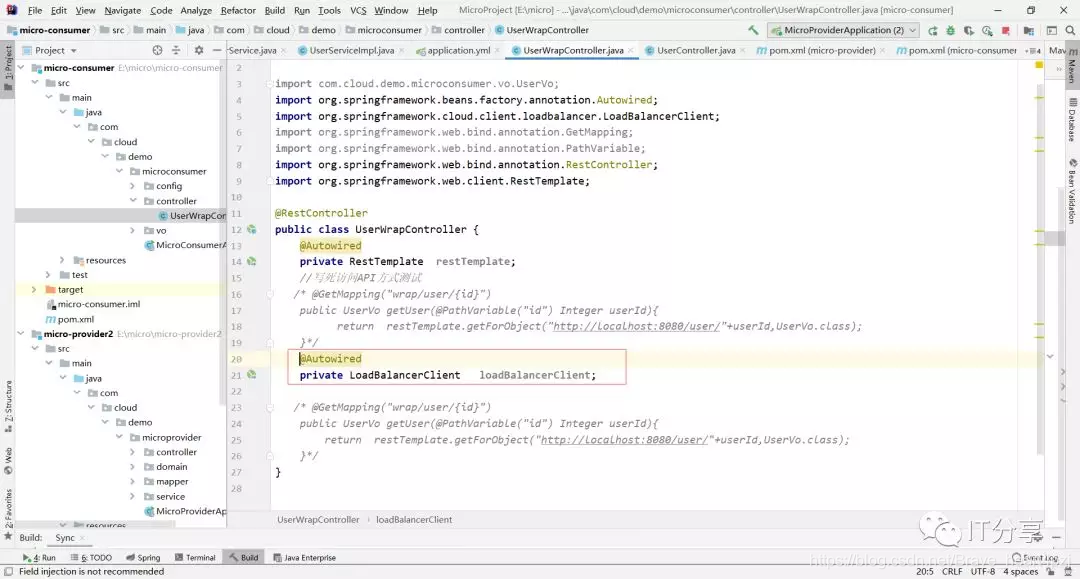The height and width of the screenshot is (579, 1080).
Task: Select pom.xml under micro-consumer in tree
Action: [x=75, y=319]
